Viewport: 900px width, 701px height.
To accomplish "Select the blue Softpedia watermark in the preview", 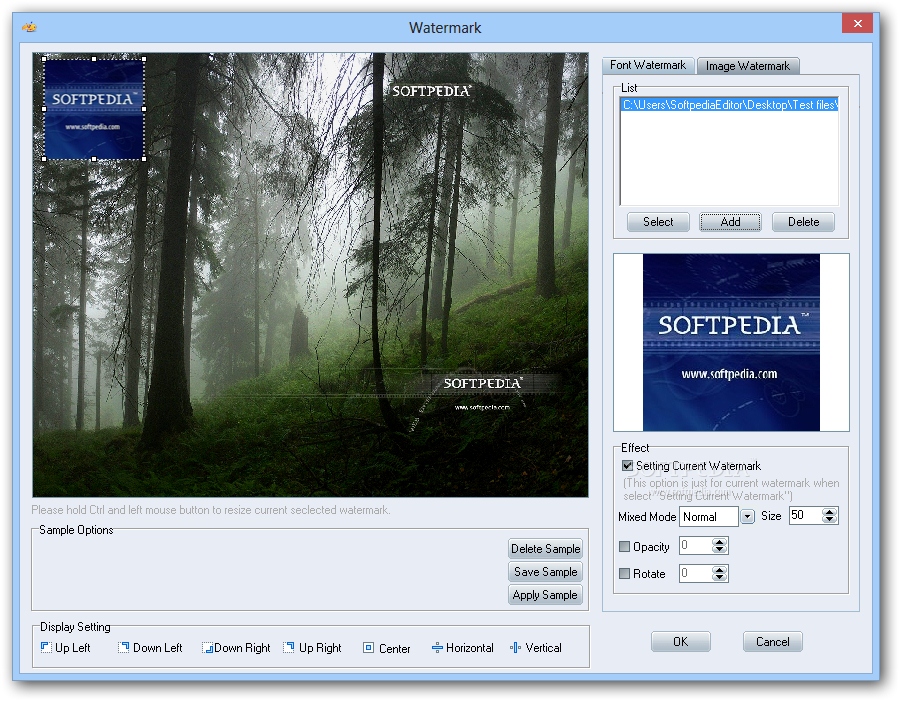I will (94, 109).
